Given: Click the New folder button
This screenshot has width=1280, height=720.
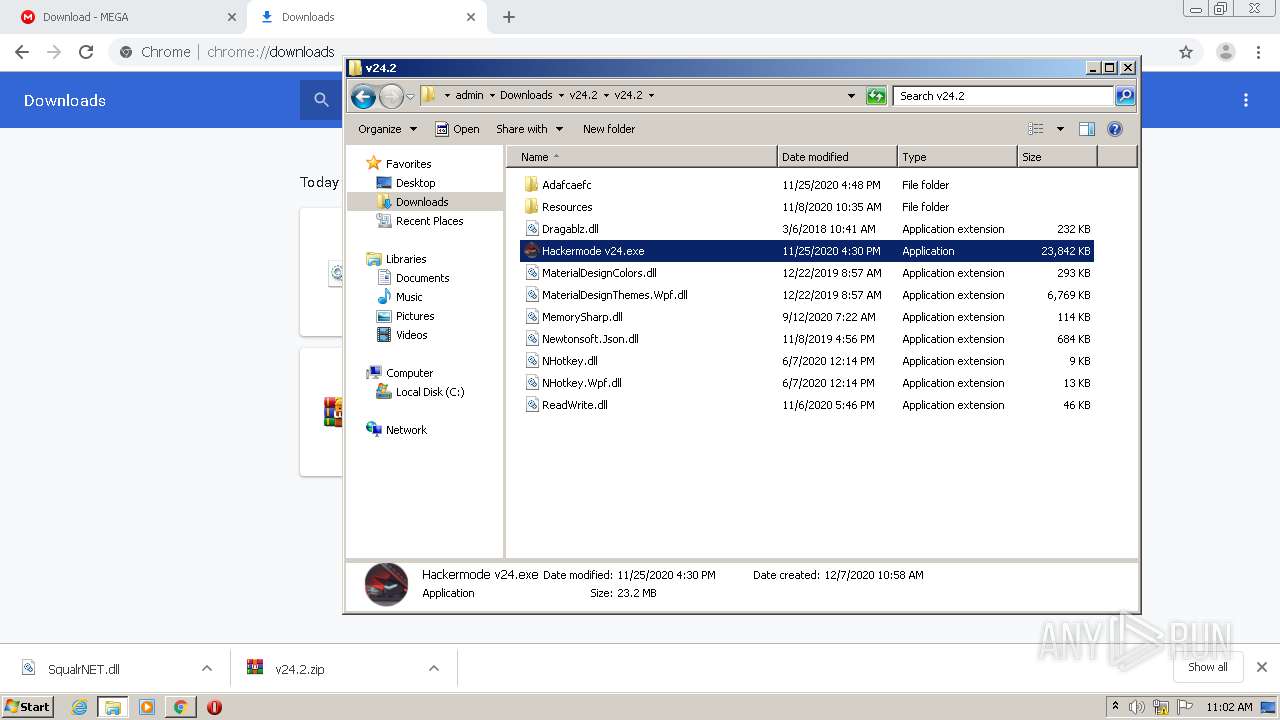Looking at the screenshot, I should [609, 129].
